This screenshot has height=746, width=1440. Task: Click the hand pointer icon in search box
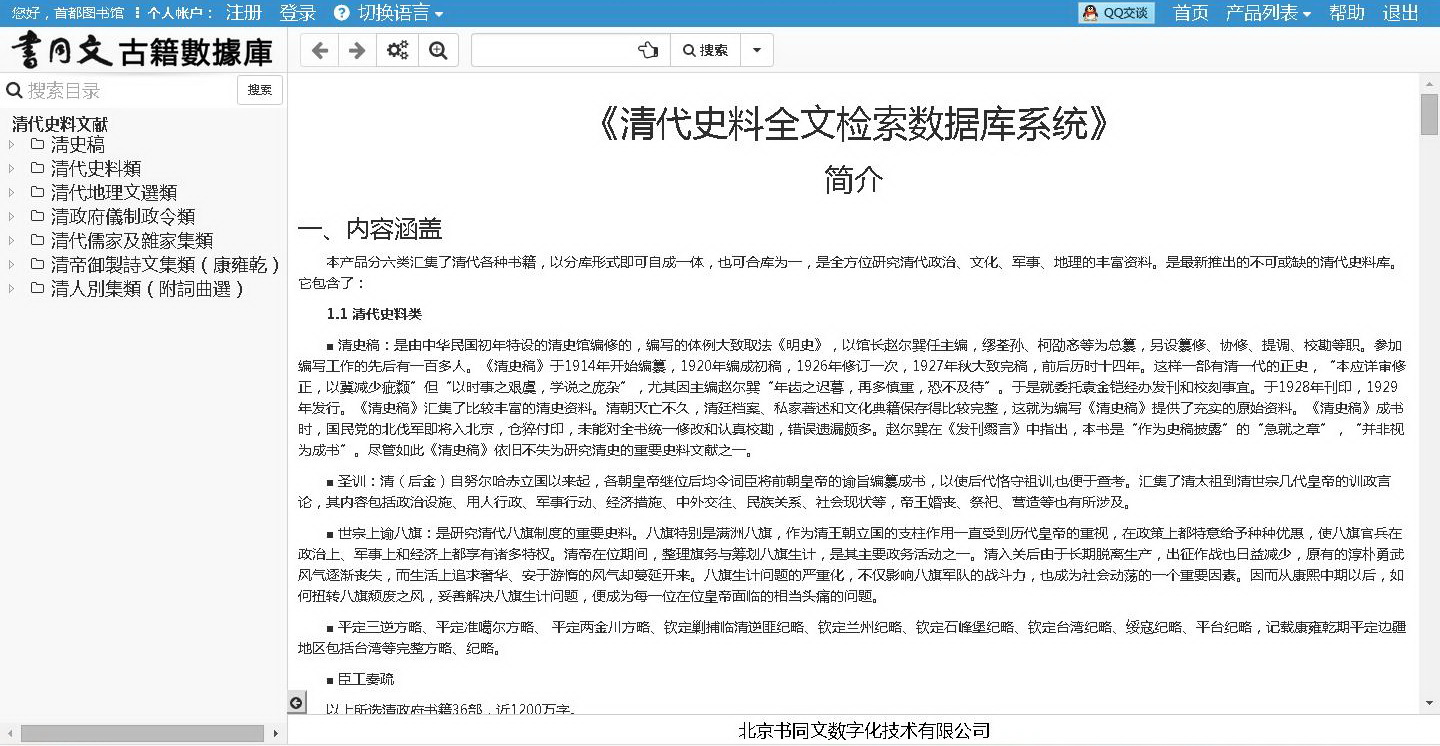click(648, 50)
